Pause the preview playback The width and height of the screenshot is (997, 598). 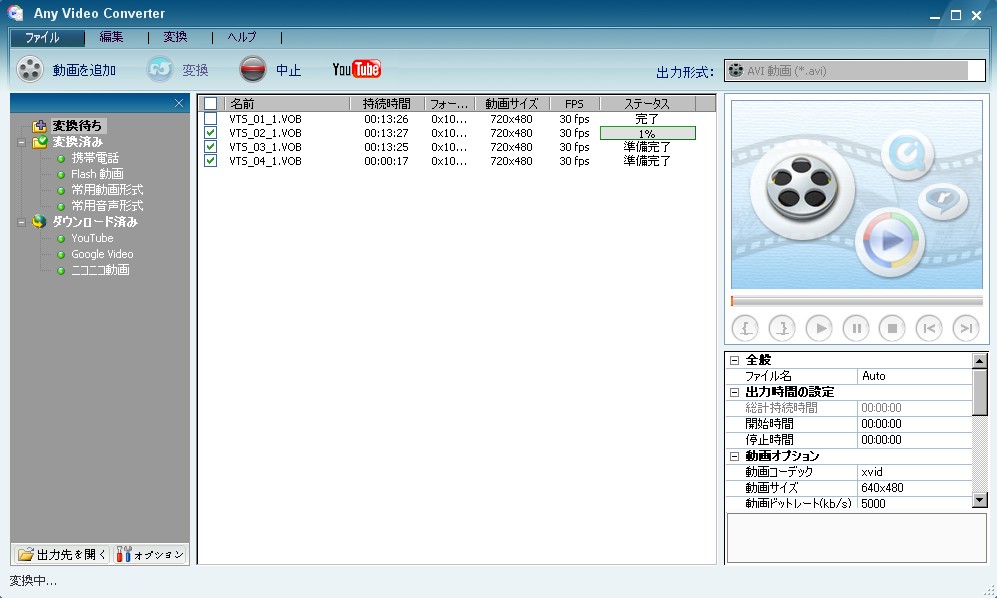coord(856,328)
